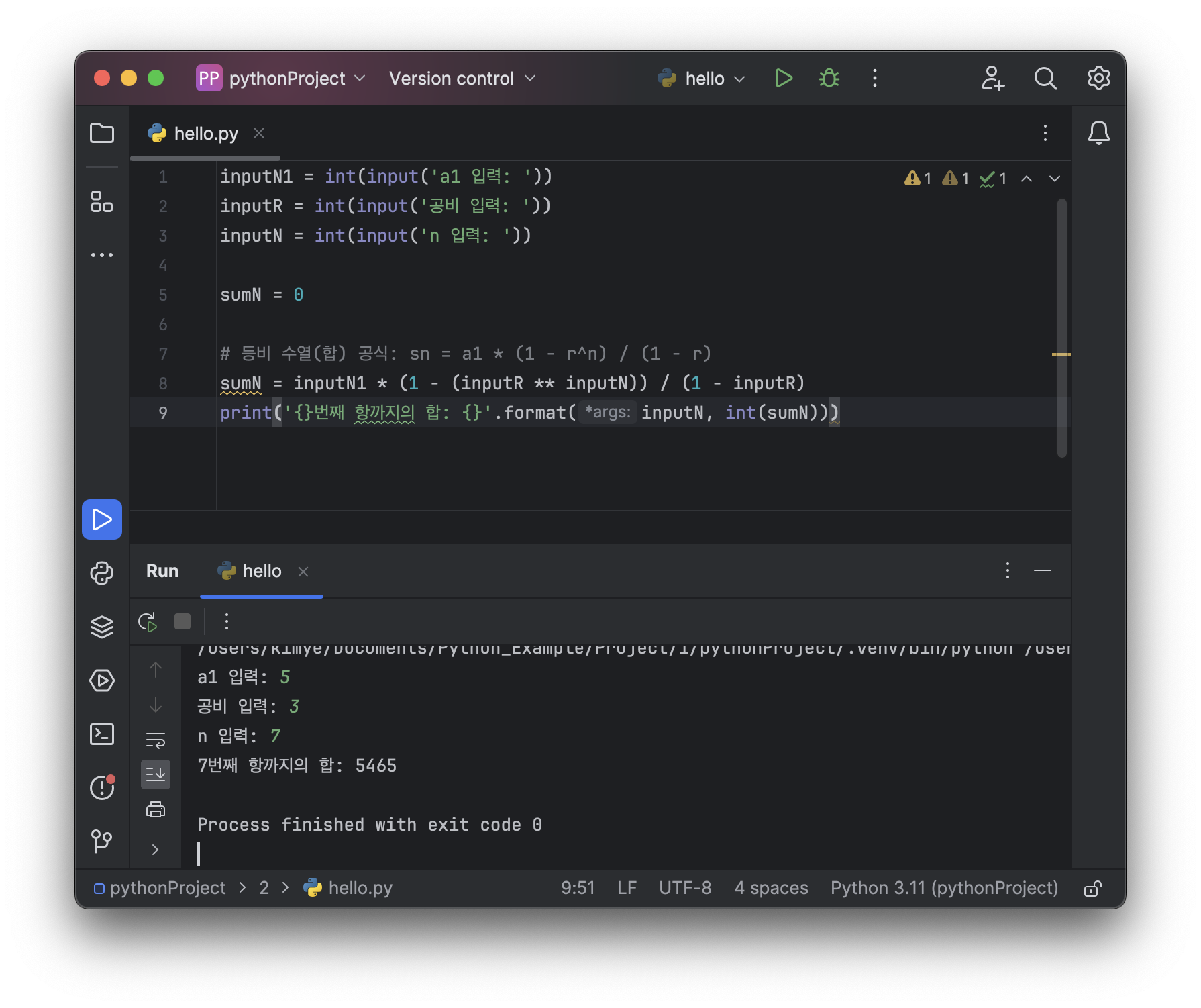Screen dimensions: 1201x1008
Task: Click the warning stripe marker near line 7
Action: (1061, 354)
